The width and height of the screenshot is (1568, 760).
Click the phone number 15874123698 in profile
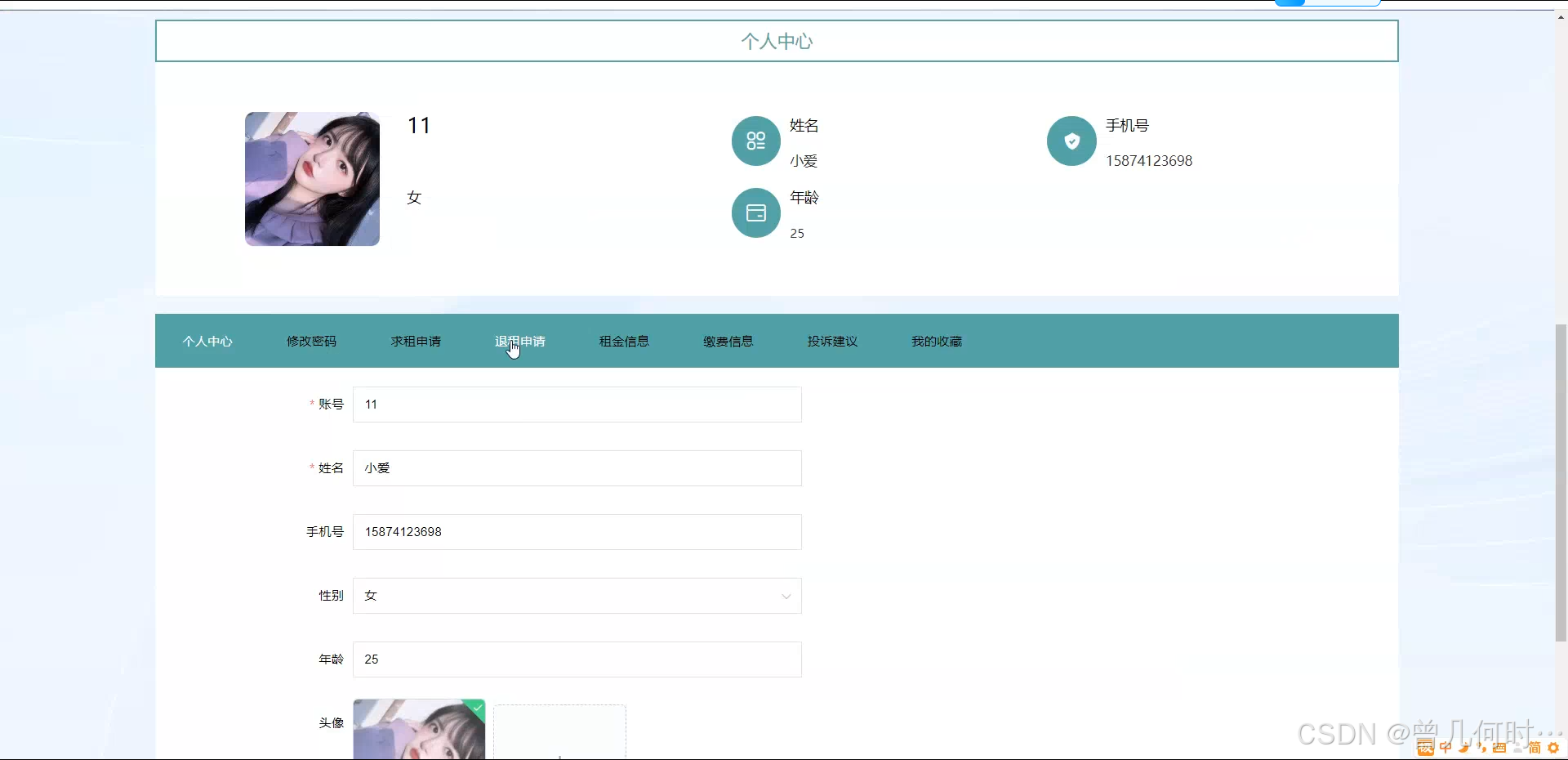click(1149, 161)
